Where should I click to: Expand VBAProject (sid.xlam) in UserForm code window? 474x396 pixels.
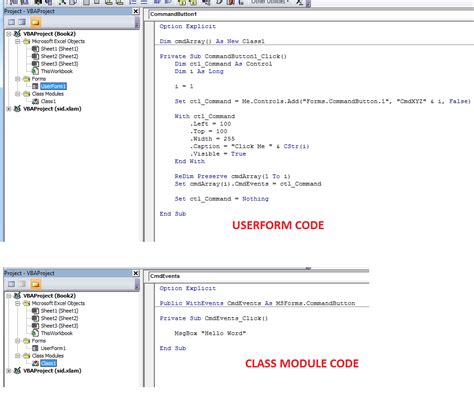pos(9,109)
